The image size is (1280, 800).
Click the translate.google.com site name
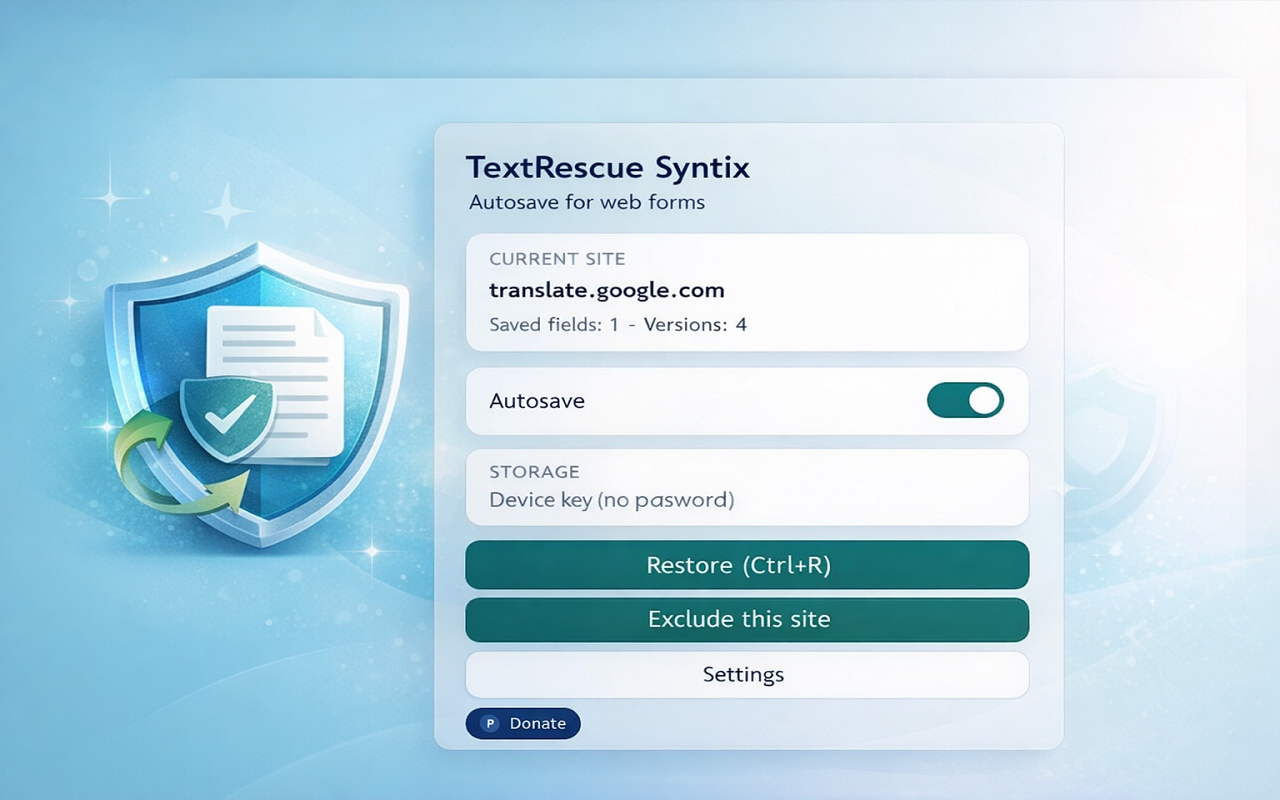[607, 291]
